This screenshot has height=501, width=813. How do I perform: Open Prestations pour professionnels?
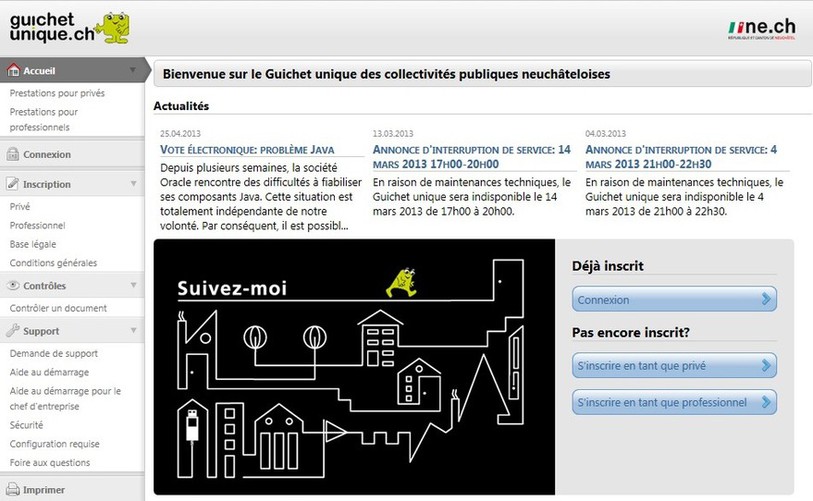pyautogui.click(x=44, y=119)
